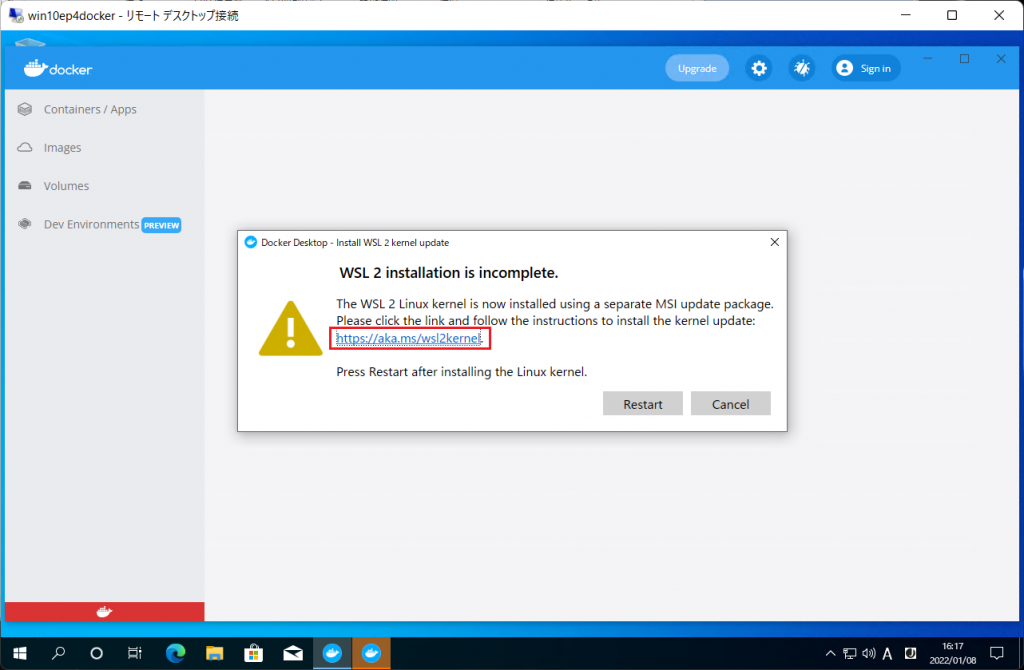Open taskbar search magnifier
Viewport: 1024px width, 670px height.
click(59, 653)
